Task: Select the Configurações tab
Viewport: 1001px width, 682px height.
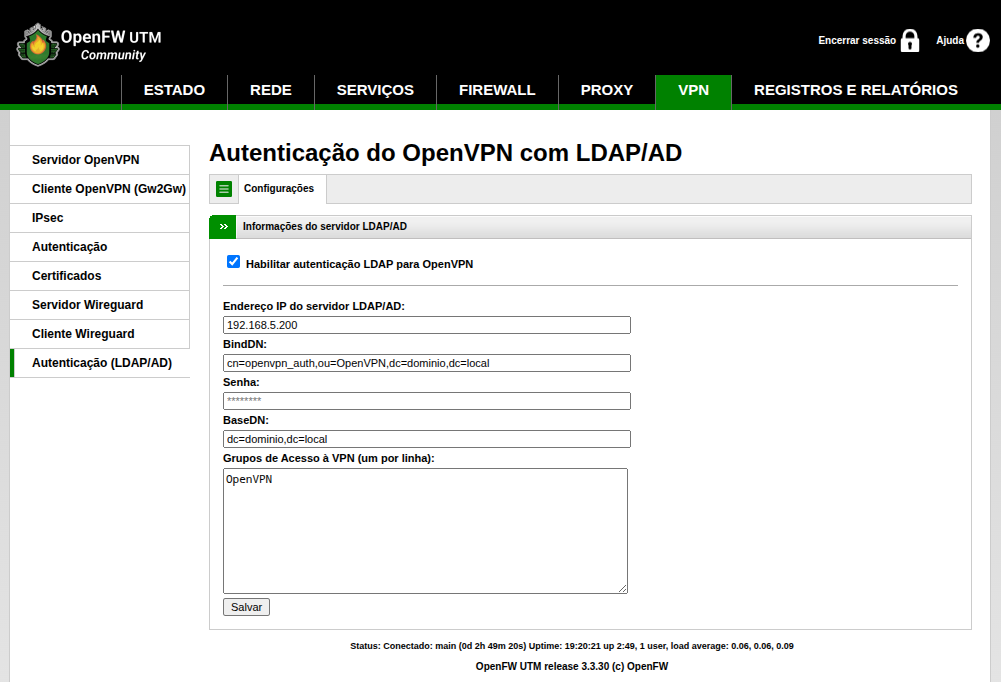Action: pos(279,188)
